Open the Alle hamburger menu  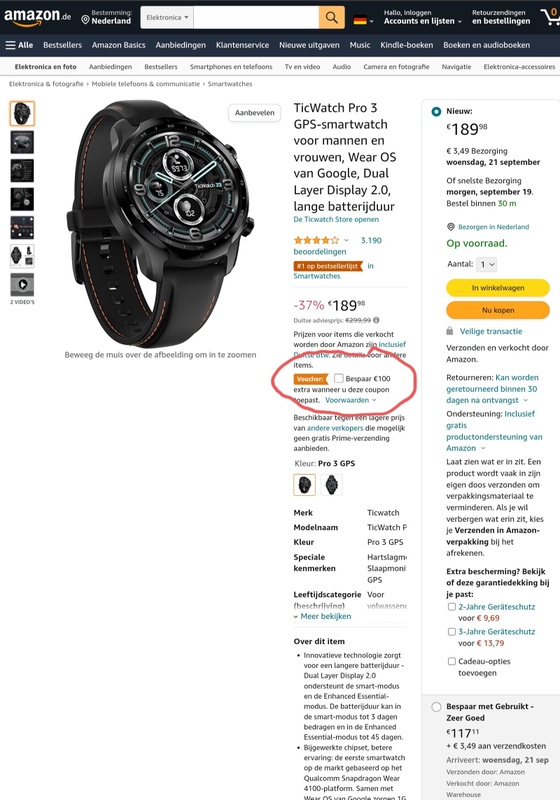(x=19, y=45)
